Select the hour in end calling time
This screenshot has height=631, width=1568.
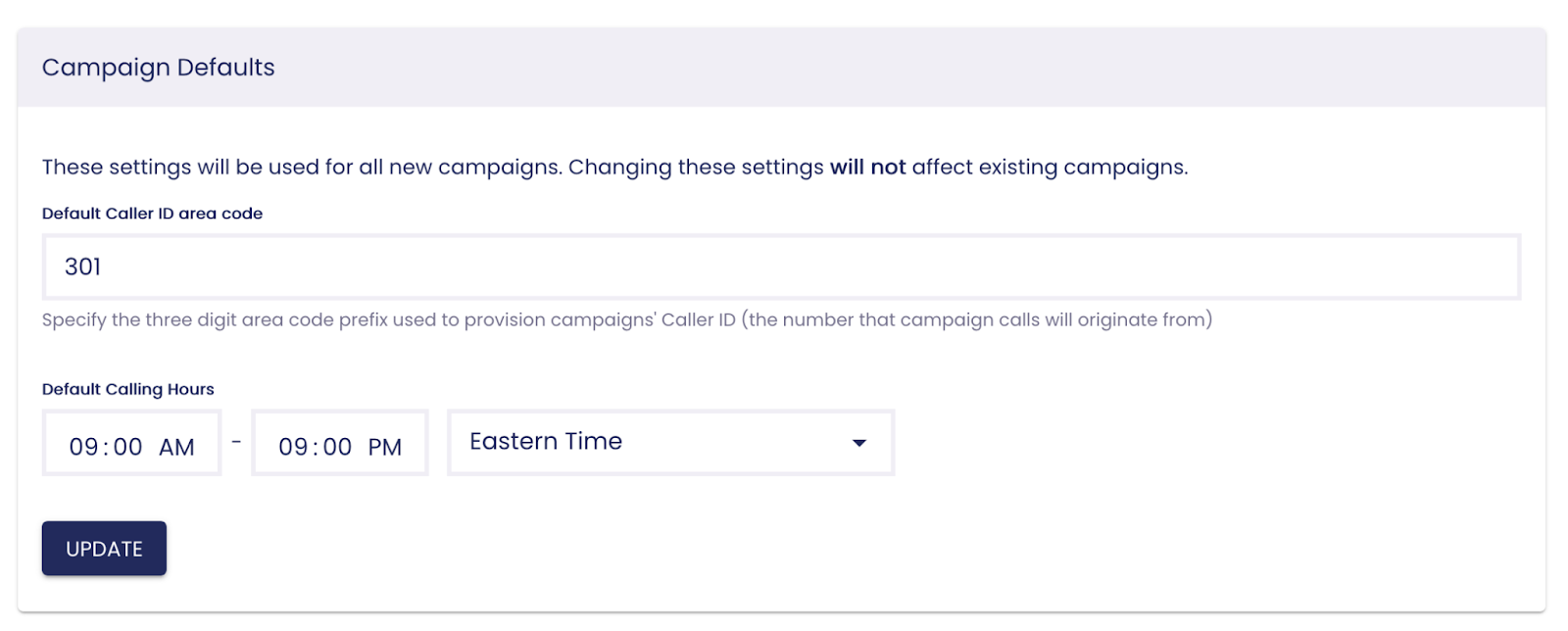[x=293, y=447]
